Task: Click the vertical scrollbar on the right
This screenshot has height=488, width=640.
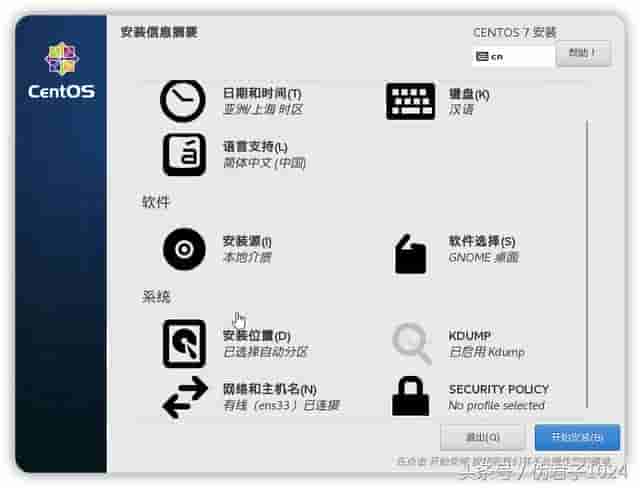Action: [587, 263]
